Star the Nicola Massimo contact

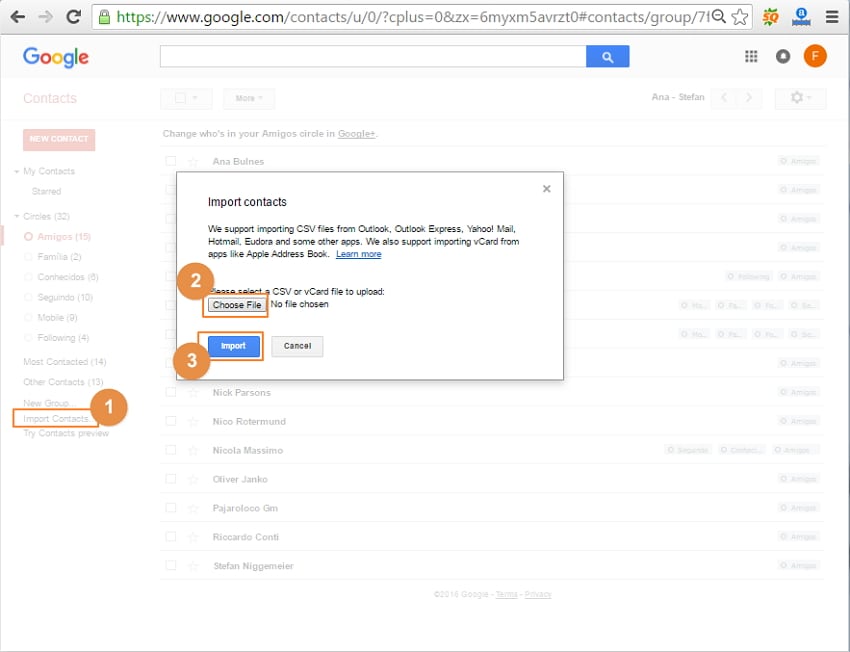click(193, 450)
